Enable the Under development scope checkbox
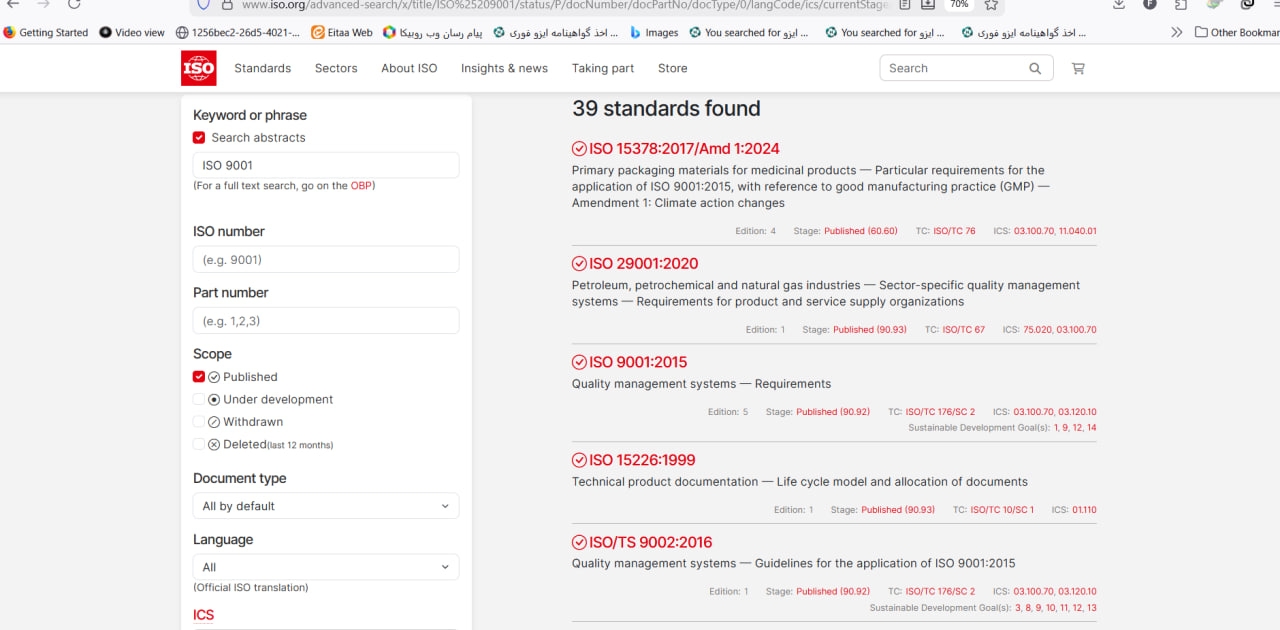The width and height of the screenshot is (1280, 630). (x=199, y=399)
